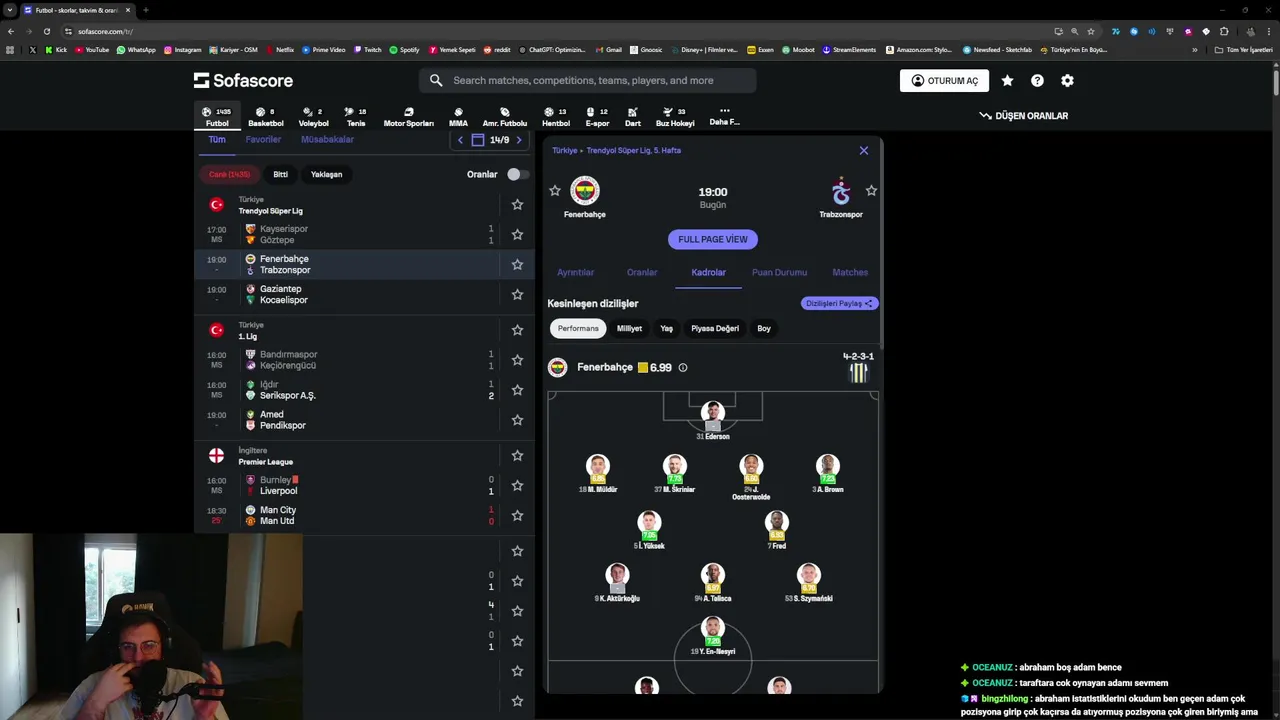Select the Yaş lineup filter
This screenshot has width=1280, height=720.
click(x=666, y=328)
